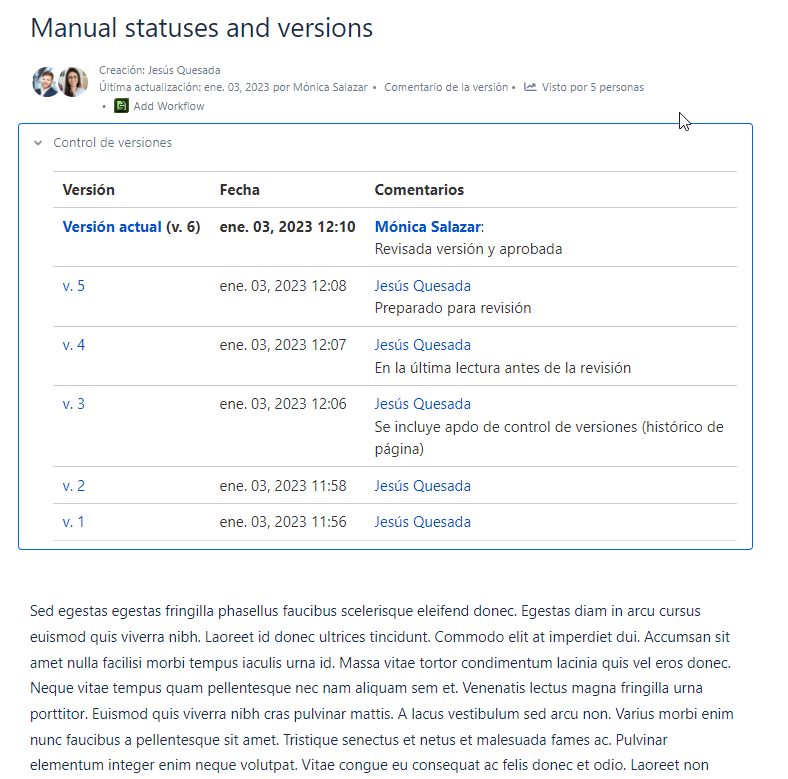Collapse the Control de versiones section
Viewport: 788px width, 779px height.
[x=38, y=143]
